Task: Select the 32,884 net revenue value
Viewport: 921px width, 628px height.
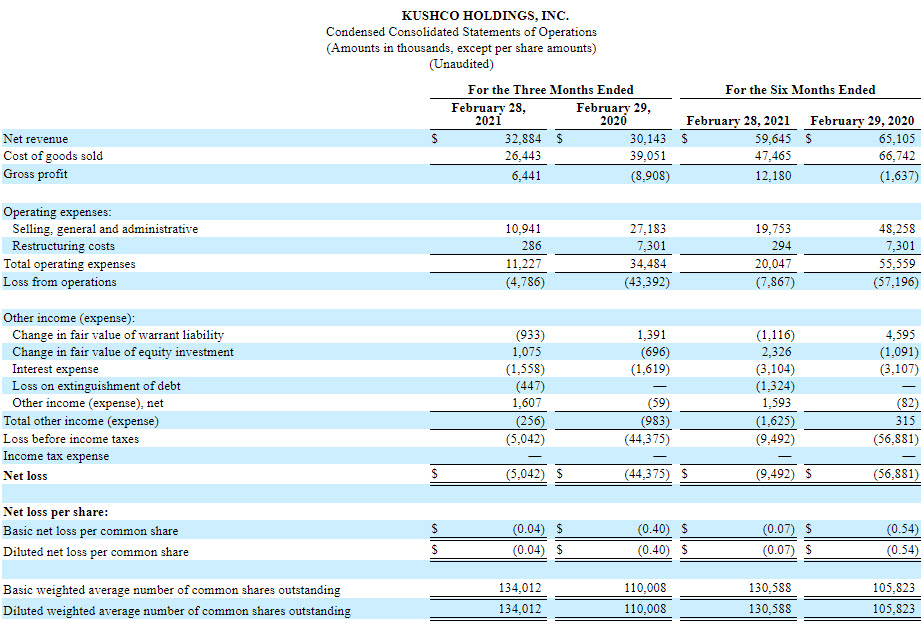Action: 523,139
